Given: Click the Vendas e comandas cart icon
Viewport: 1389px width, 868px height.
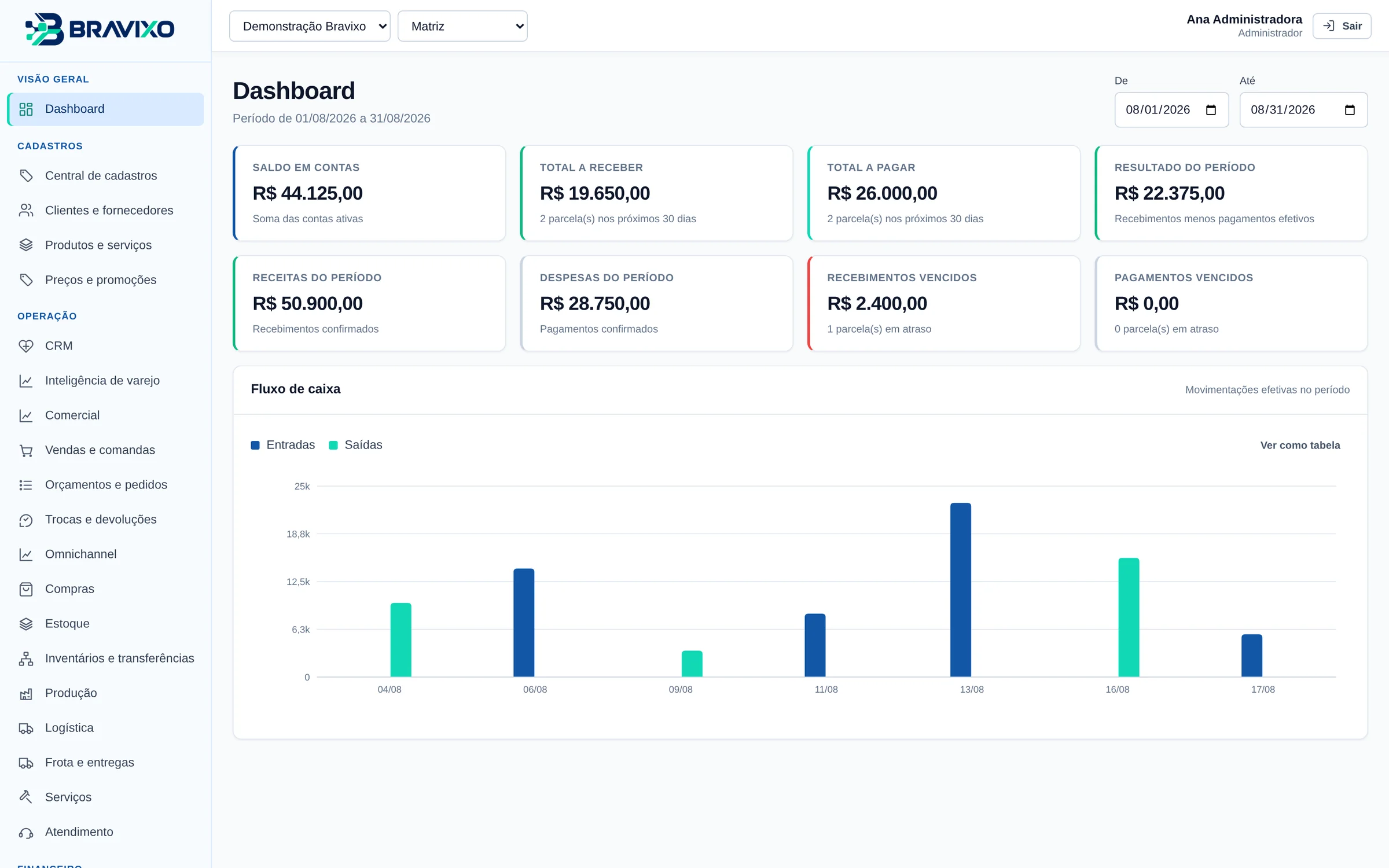Looking at the screenshot, I should pyautogui.click(x=26, y=450).
